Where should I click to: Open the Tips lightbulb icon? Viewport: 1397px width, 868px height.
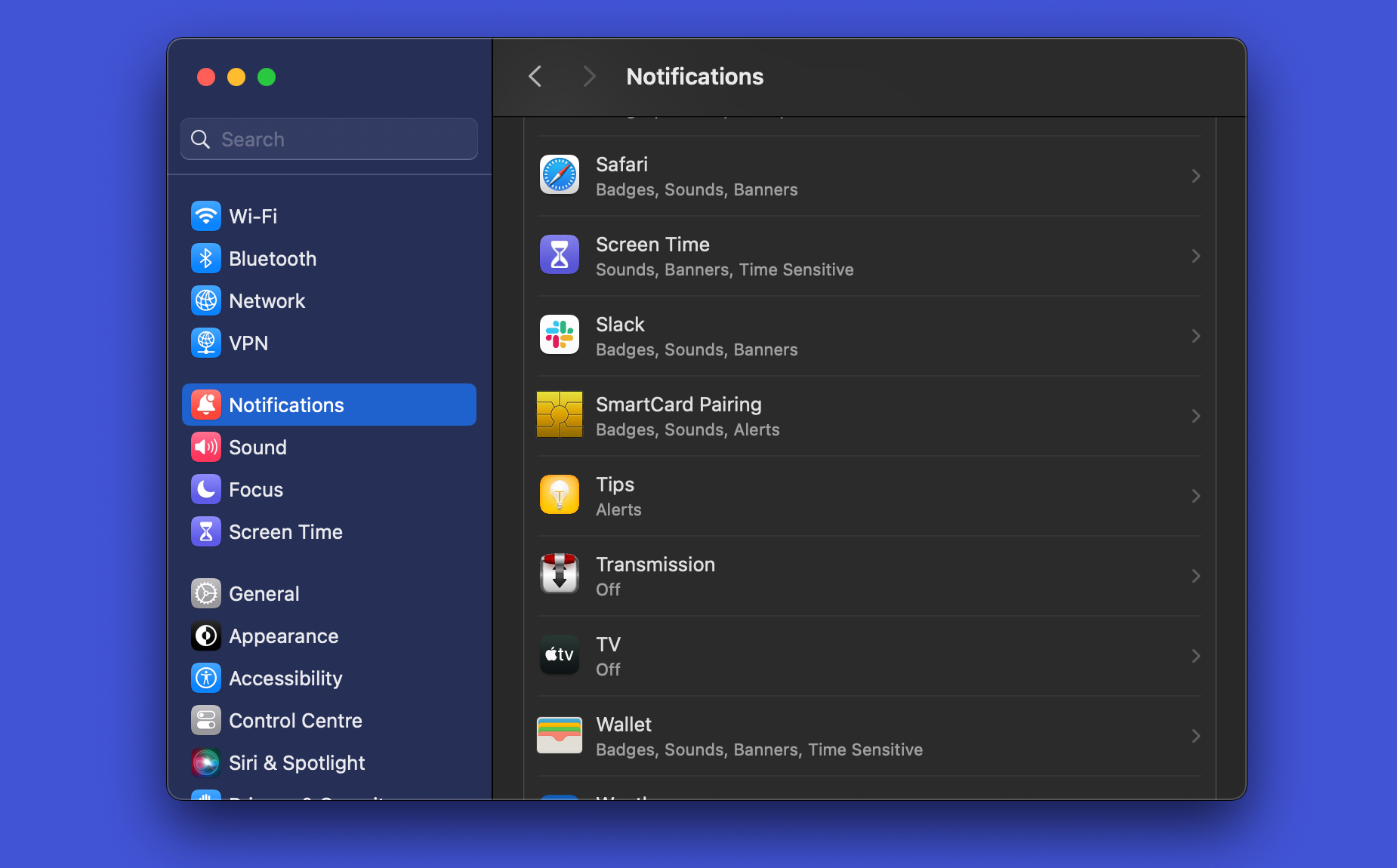pos(559,494)
